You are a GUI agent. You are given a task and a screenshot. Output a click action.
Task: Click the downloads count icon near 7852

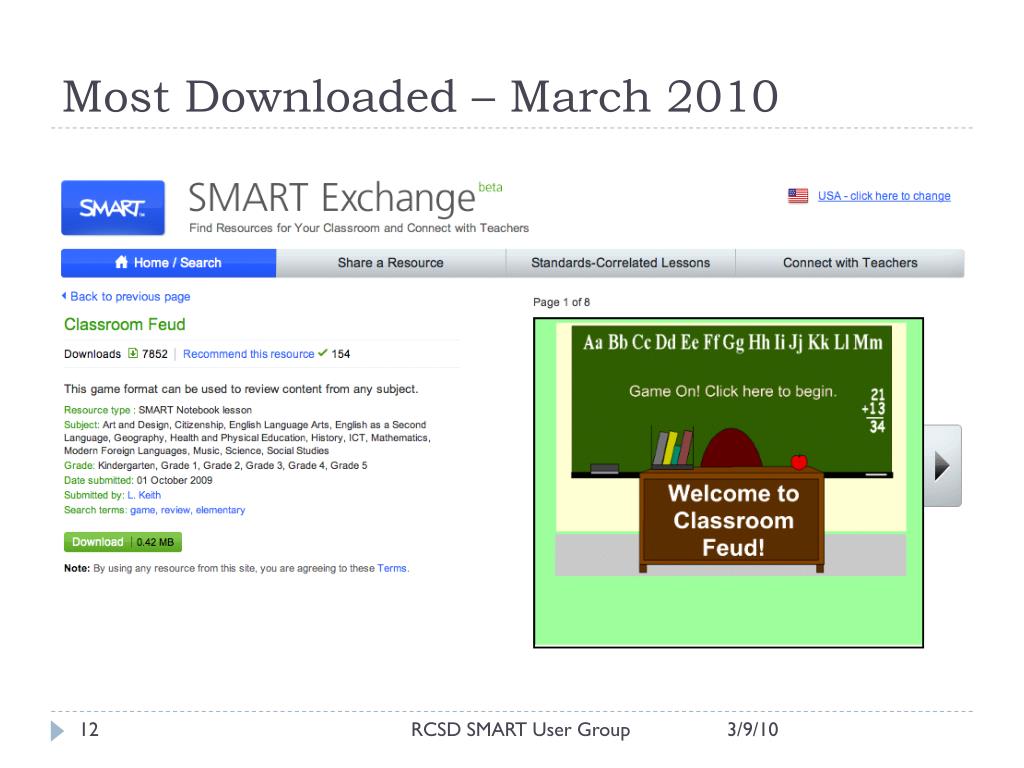click(x=133, y=353)
